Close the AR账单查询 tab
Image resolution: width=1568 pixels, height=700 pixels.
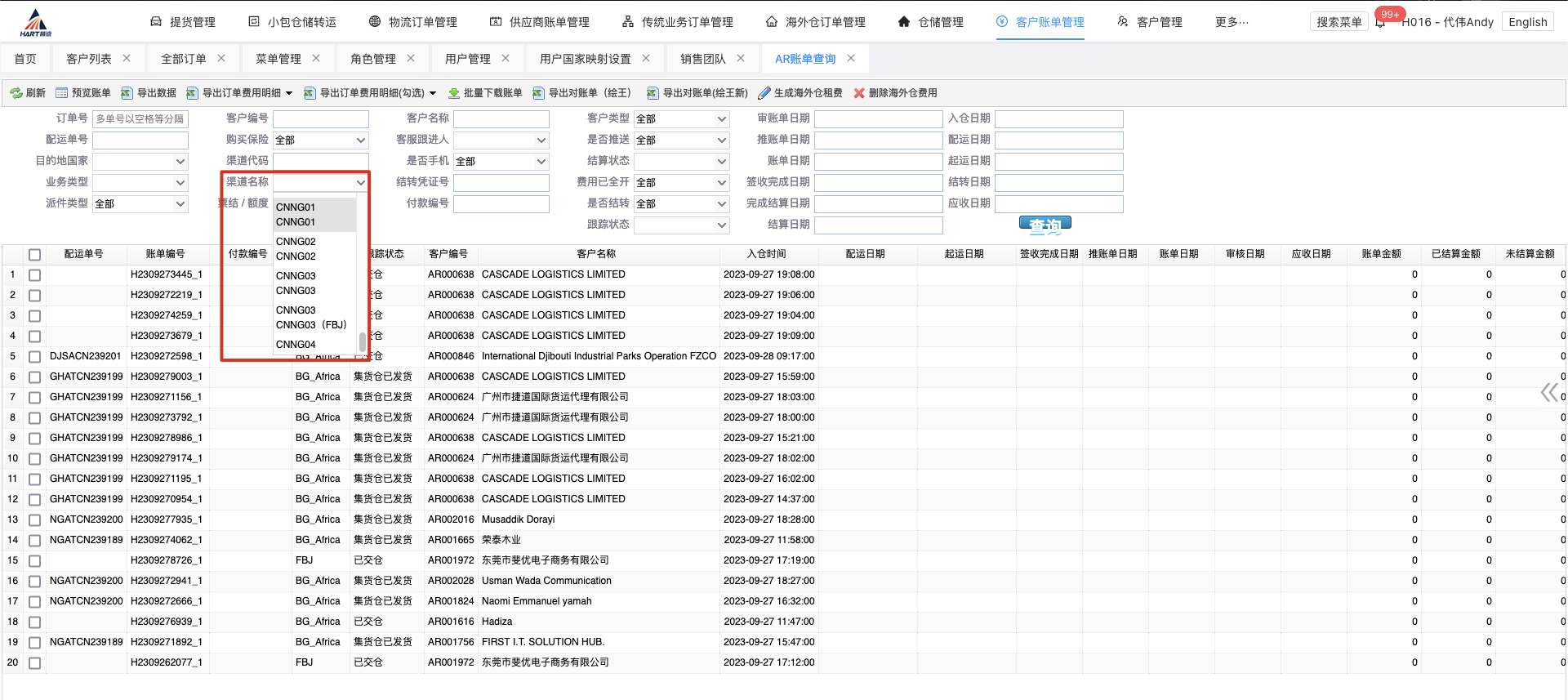[x=851, y=58]
